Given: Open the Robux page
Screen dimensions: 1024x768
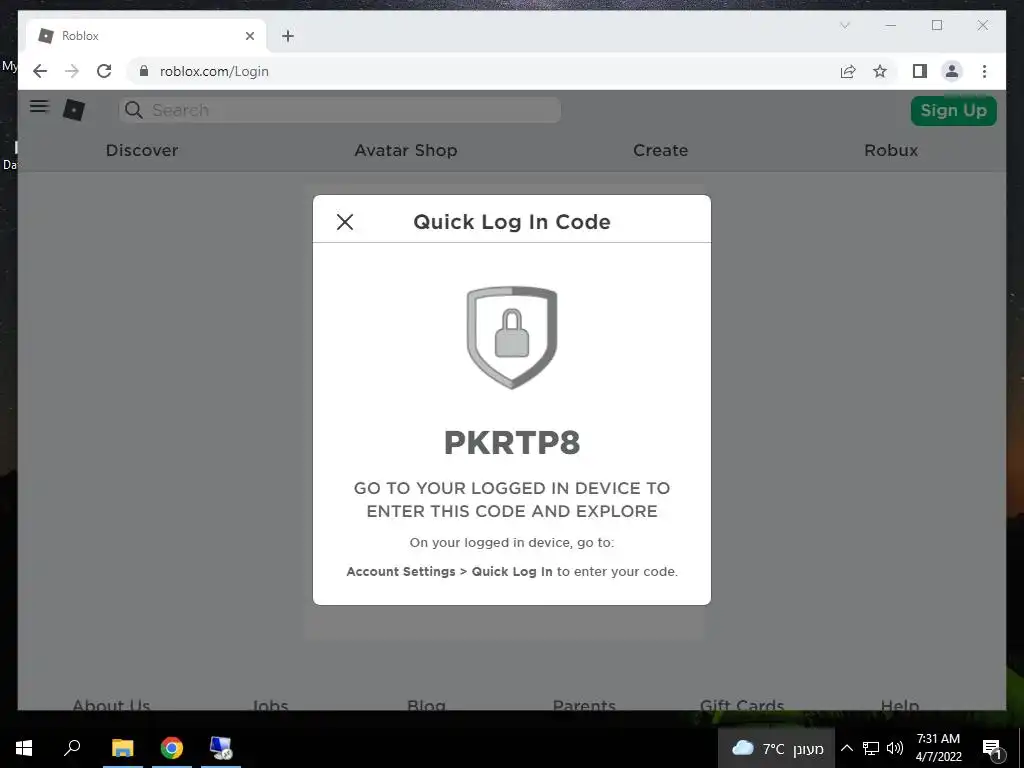Looking at the screenshot, I should 891,150.
